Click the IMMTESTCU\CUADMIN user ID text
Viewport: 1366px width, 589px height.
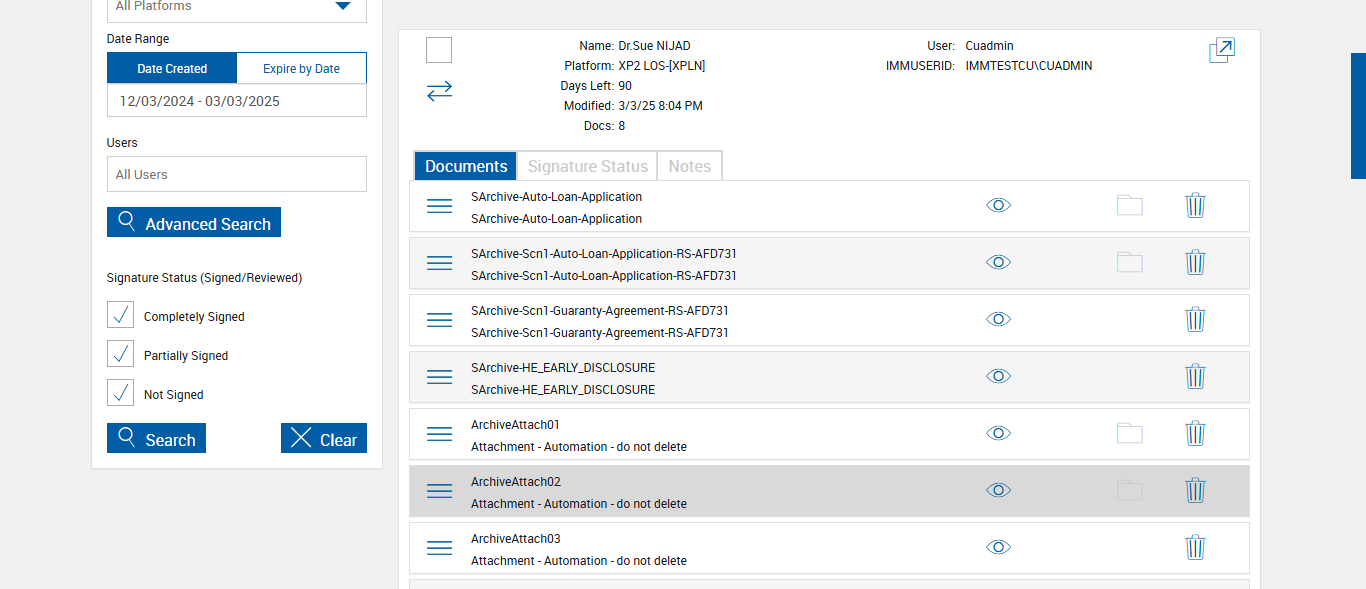click(x=1029, y=66)
